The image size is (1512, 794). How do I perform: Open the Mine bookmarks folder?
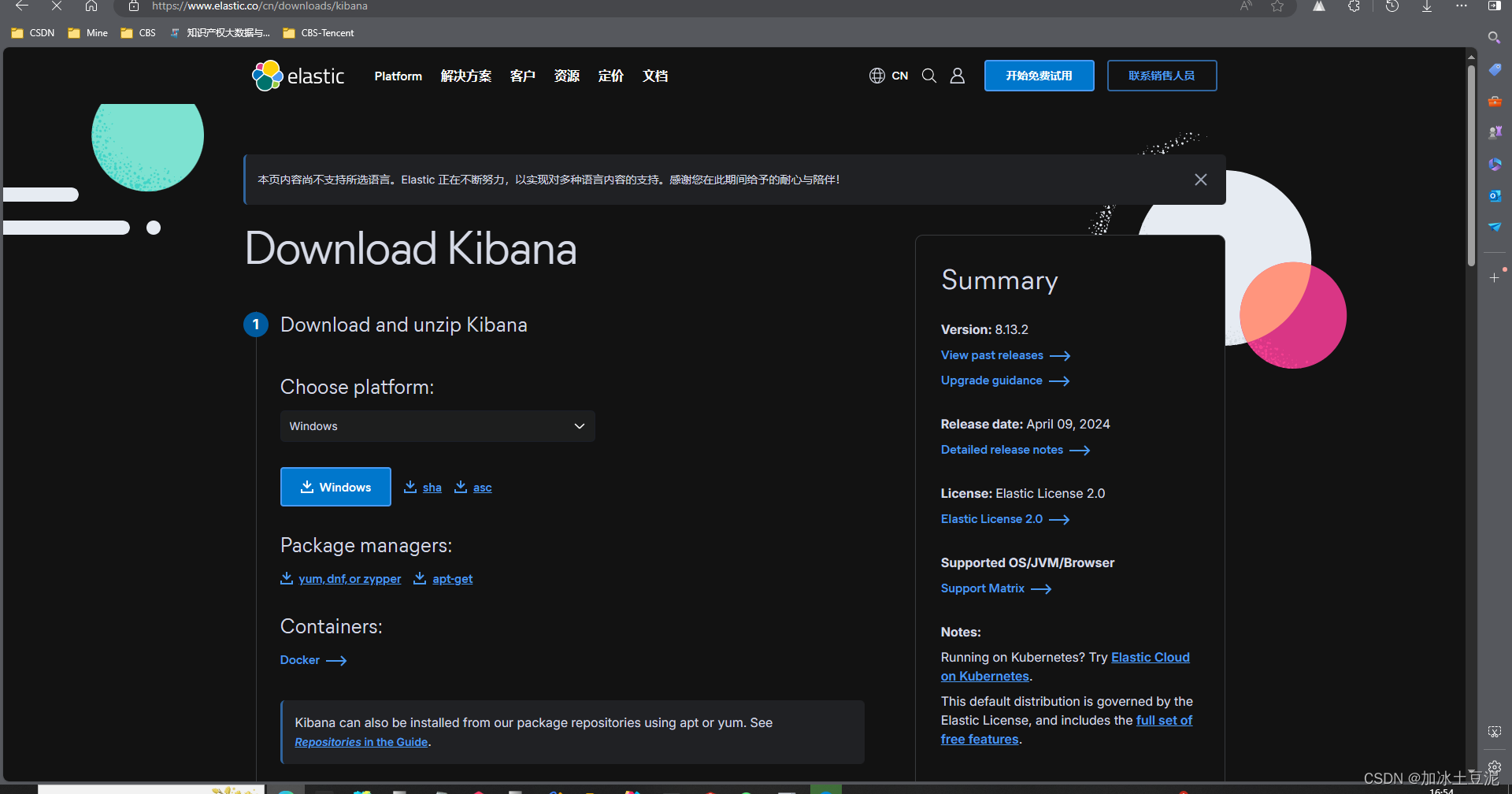point(88,33)
